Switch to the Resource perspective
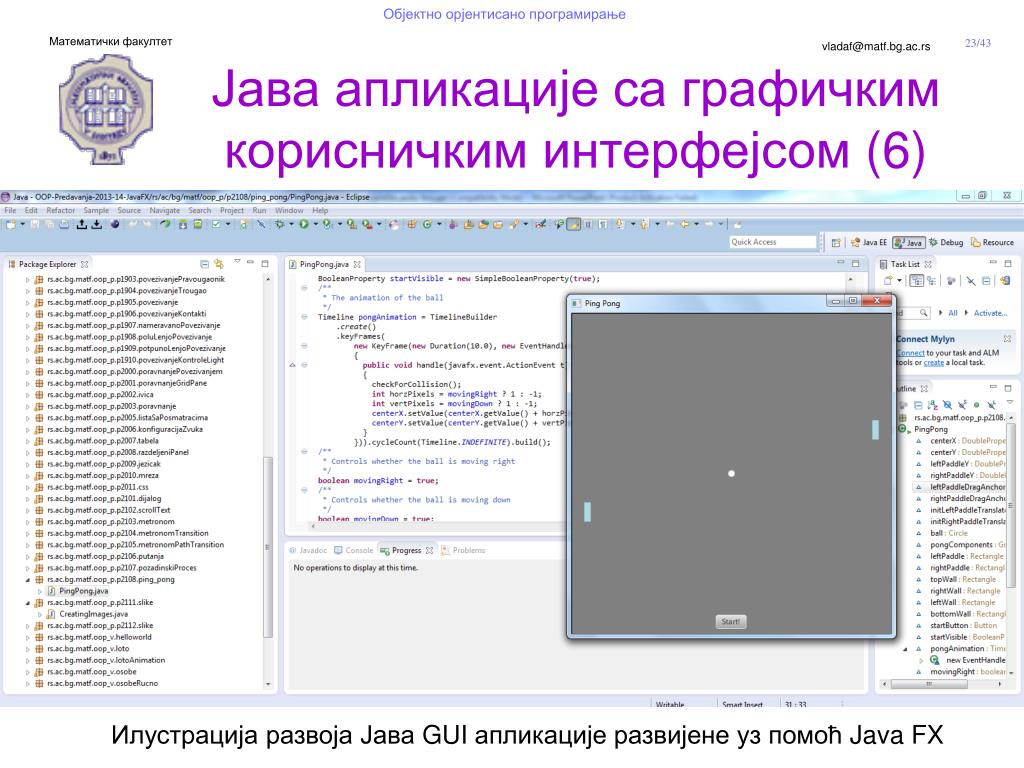Image resolution: width=1024 pixels, height=768 pixels. click(992, 242)
